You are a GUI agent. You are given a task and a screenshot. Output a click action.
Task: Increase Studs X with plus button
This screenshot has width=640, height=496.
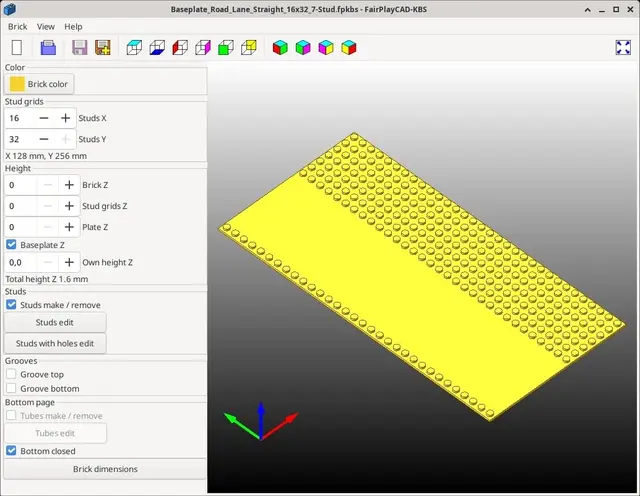[x=65, y=118]
